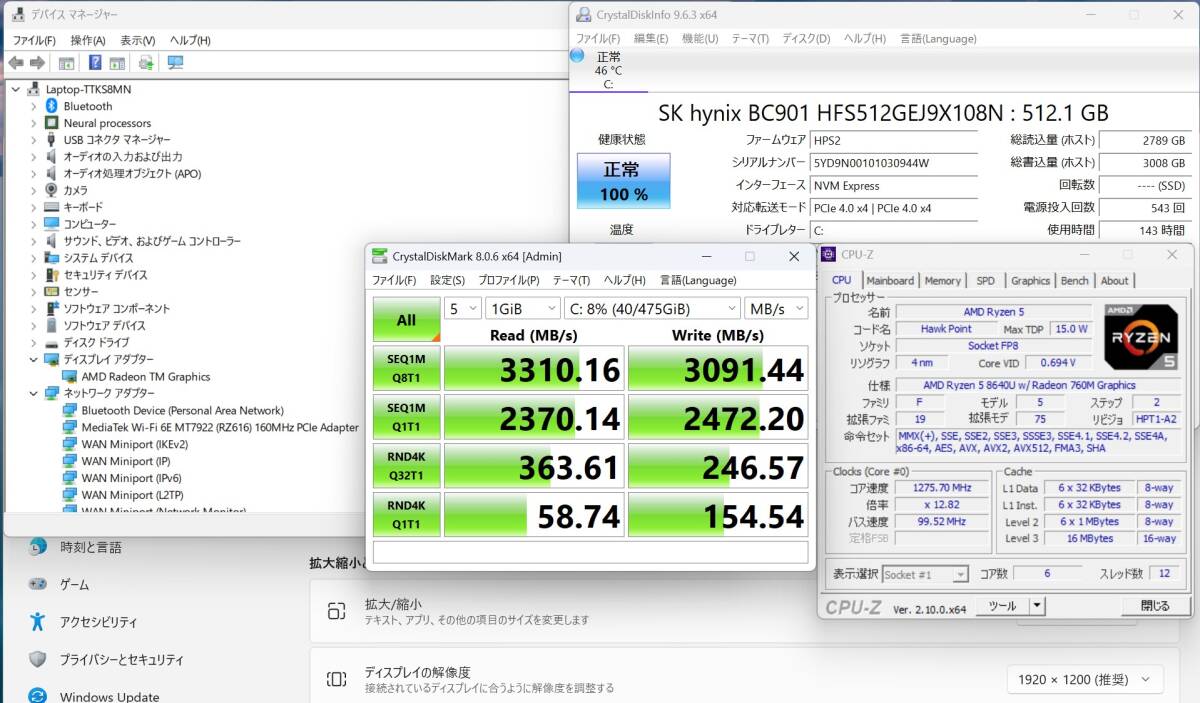Viewport: 1200px width, 703px height.
Task: Open the CPU-Z tools dropdown arrow
Action: pos(1037,605)
